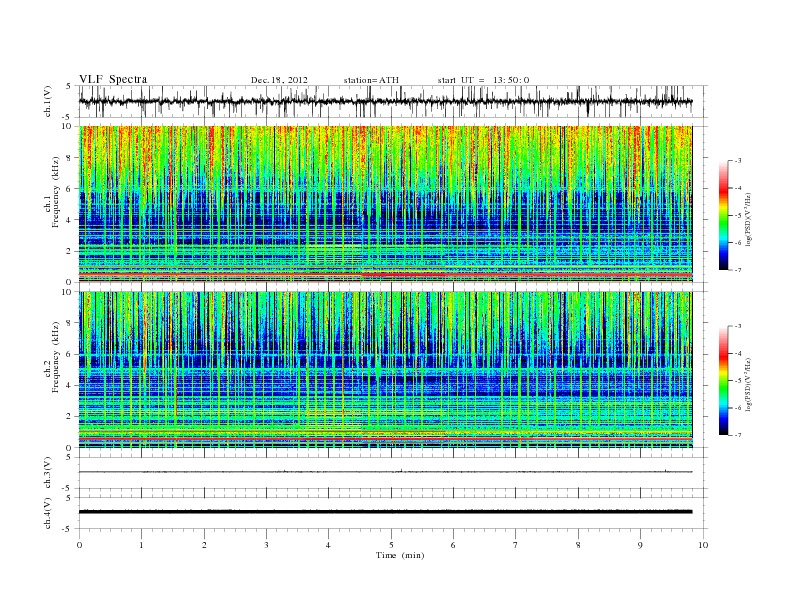Click the '6' tick on the time axis
Image resolution: width=792 pixels, height=612 pixels.
(x=453, y=545)
